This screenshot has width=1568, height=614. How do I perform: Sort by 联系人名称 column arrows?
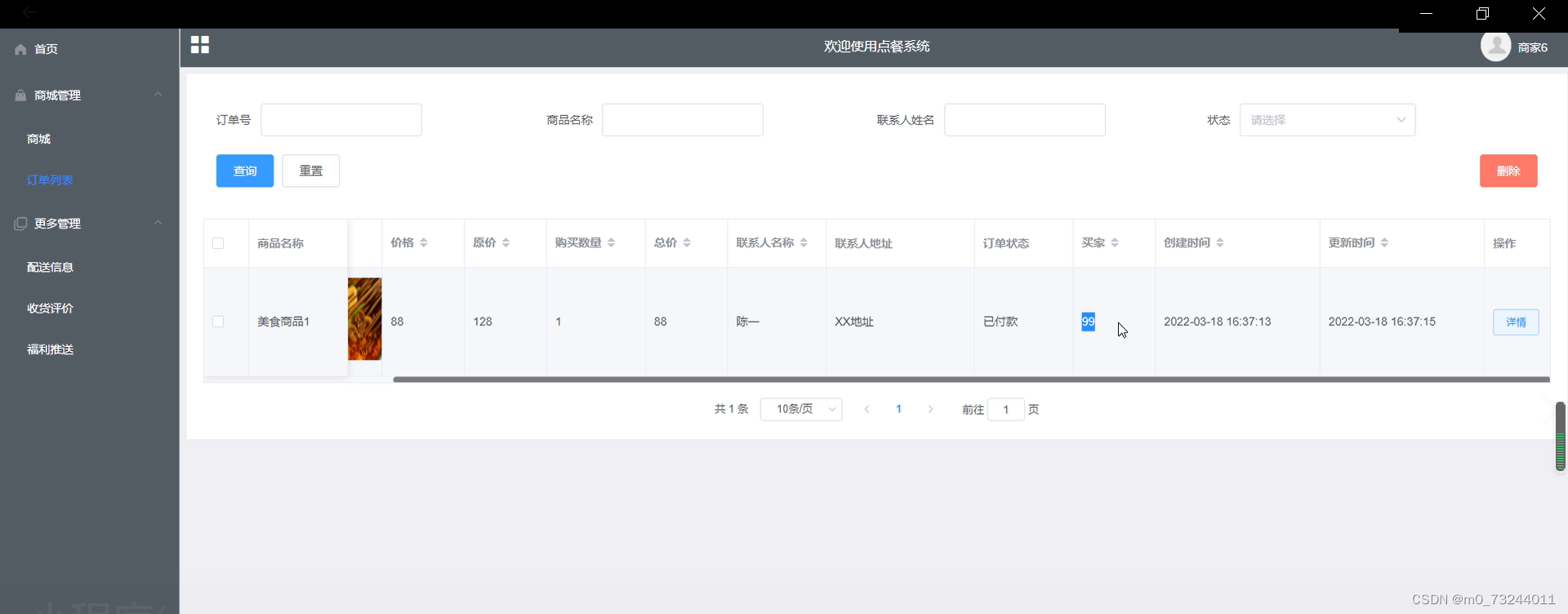(x=804, y=243)
